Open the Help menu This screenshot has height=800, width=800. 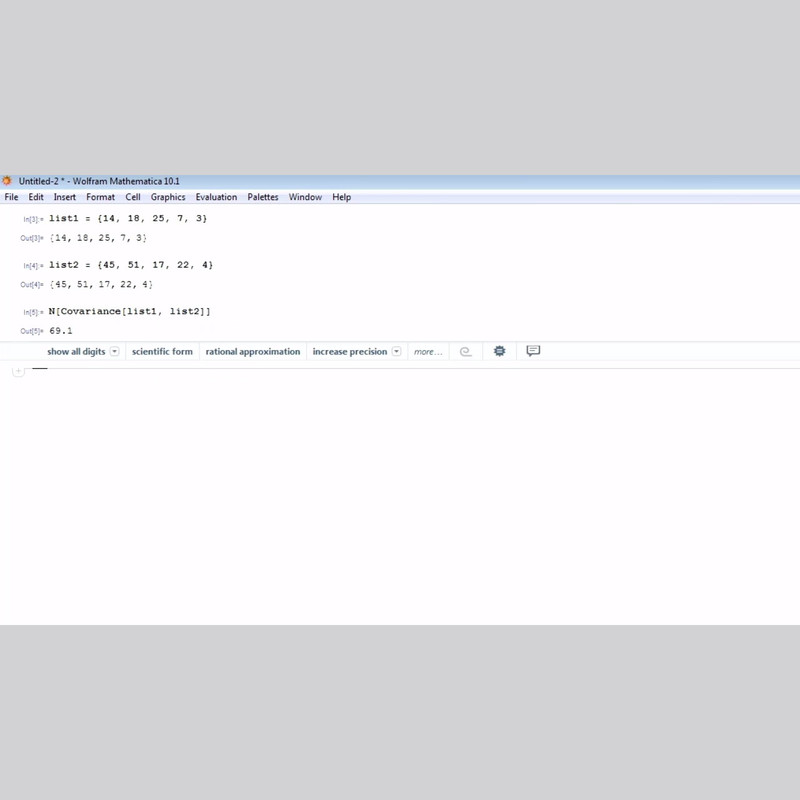click(341, 197)
